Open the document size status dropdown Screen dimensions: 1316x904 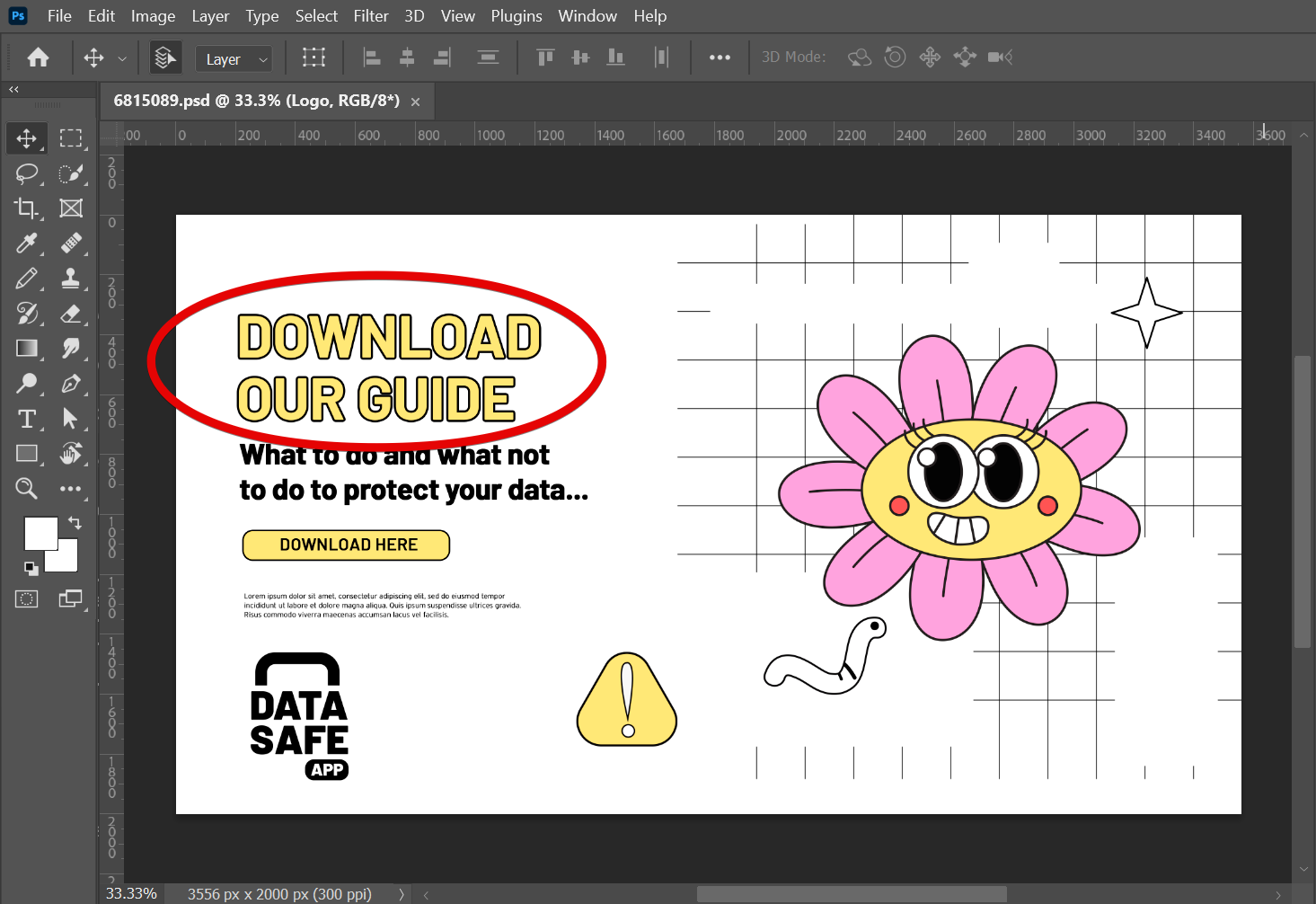pos(402,893)
